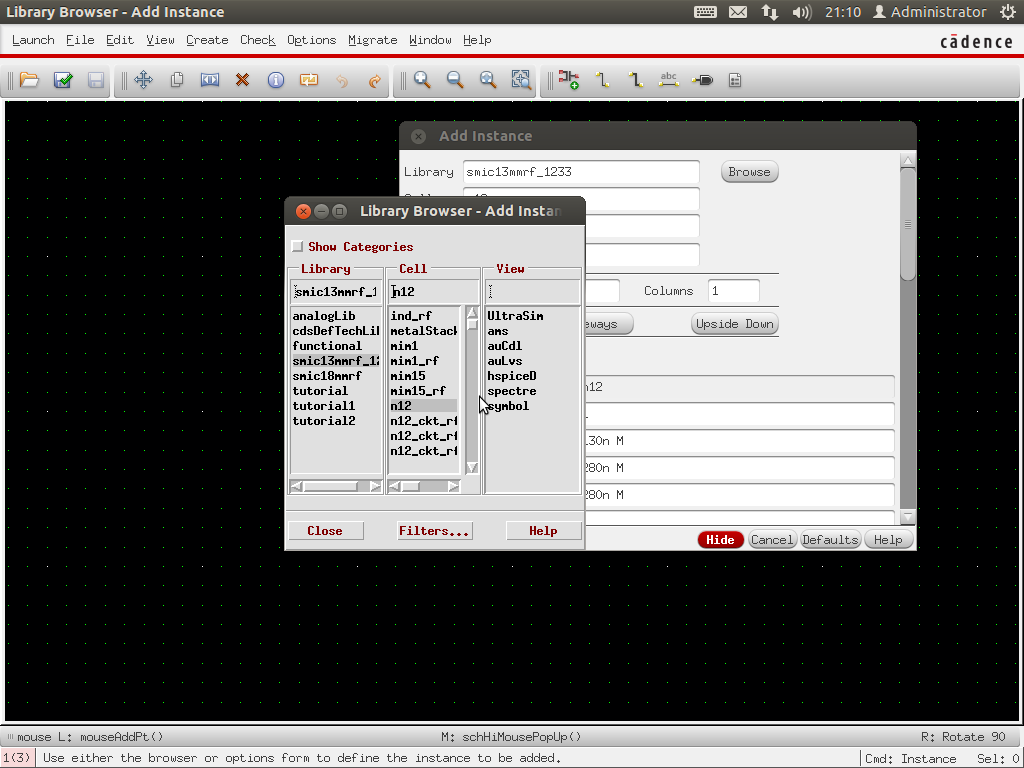Open the sound volume indicator
The height and width of the screenshot is (768, 1024).
tap(801, 12)
